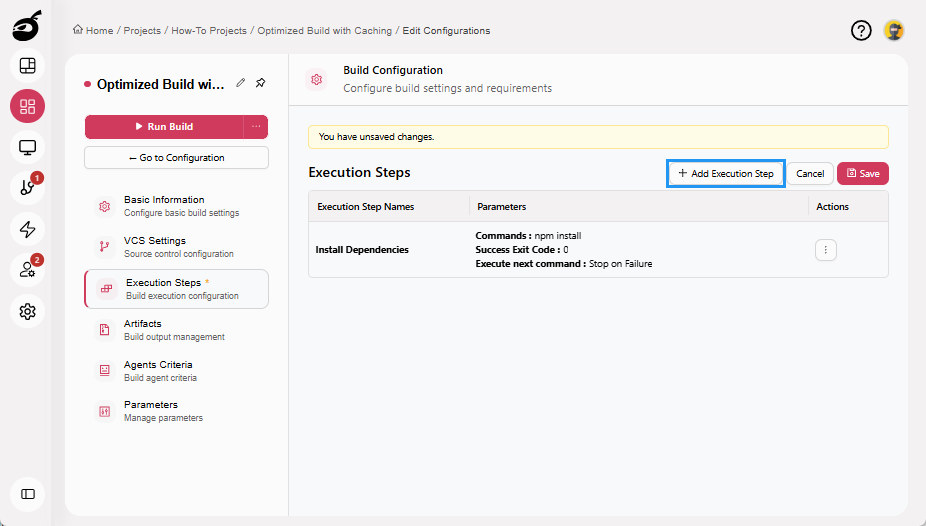This screenshot has width=926, height=526.
Task: Click the Parameters sliders icon
Action: [x=105, y=411]
